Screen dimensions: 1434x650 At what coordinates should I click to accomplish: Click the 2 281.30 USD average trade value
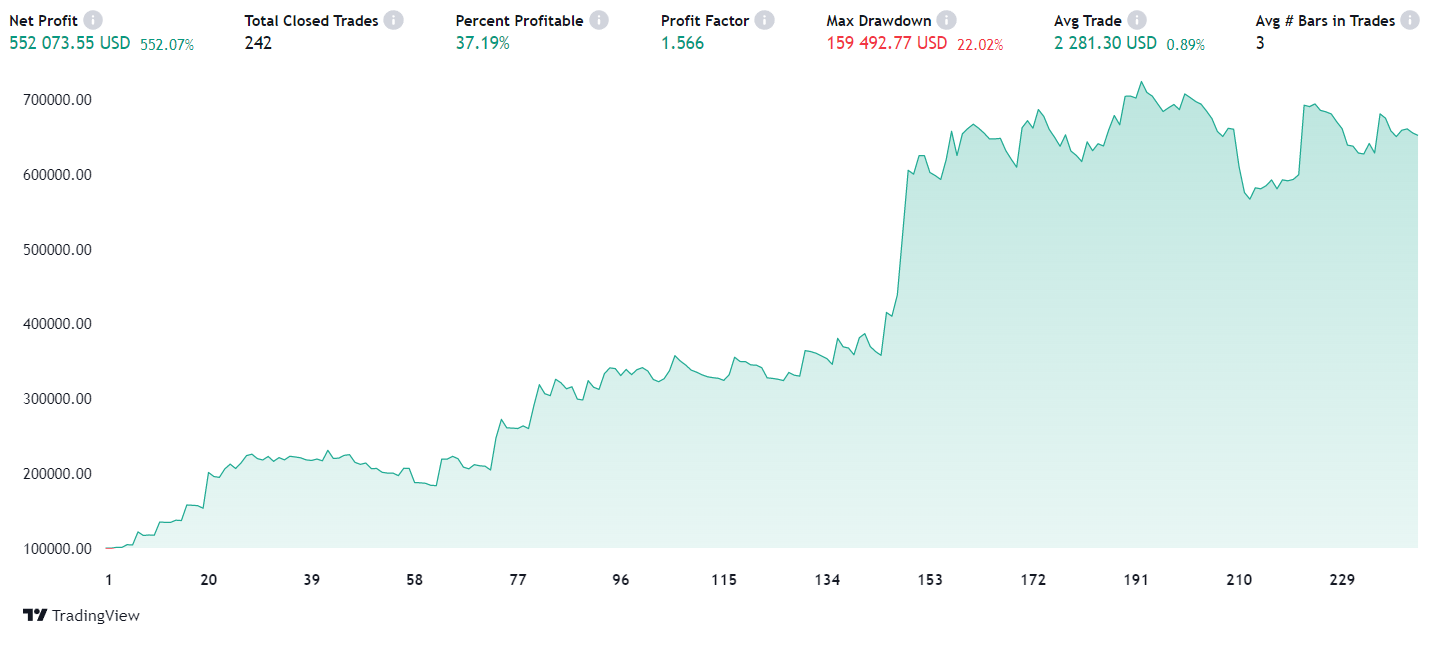(1105, 43)
